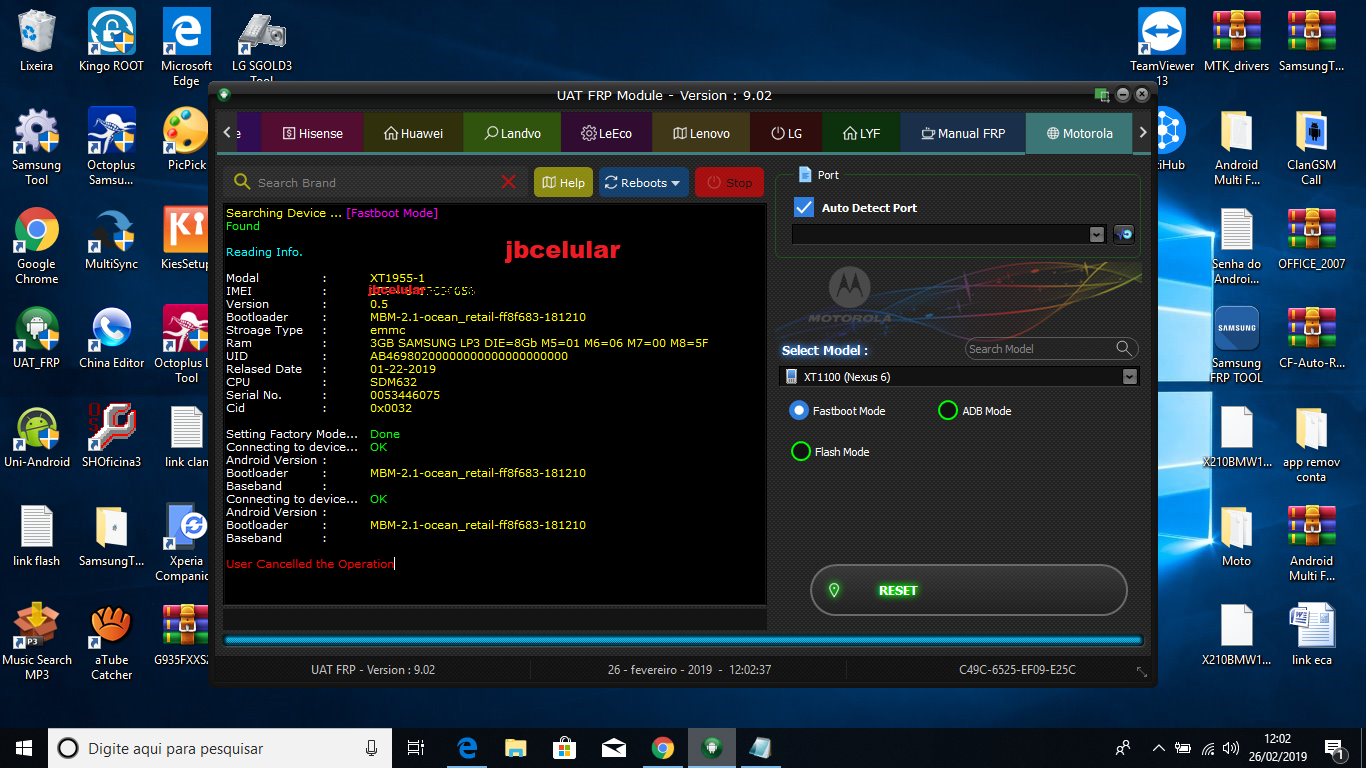Select the OFFICE_2007 archive on desktop
This screenshot has height=768, width=1366.
[x=1311, y=238]
